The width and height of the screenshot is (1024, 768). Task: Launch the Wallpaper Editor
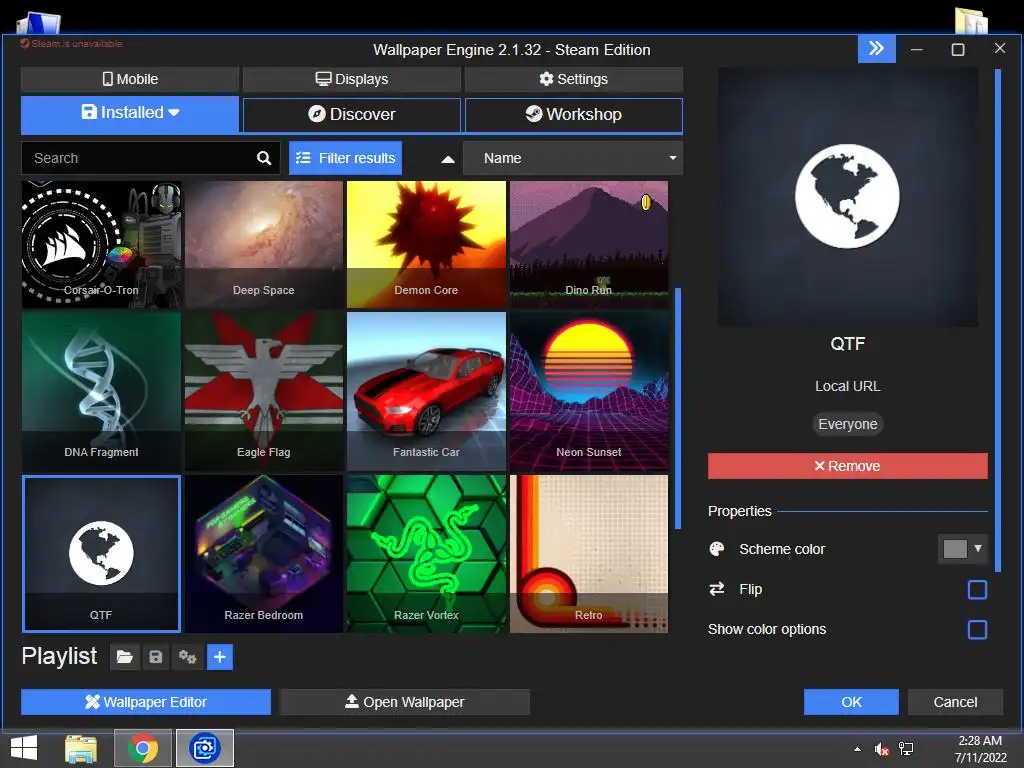click(x=146, y=702)
